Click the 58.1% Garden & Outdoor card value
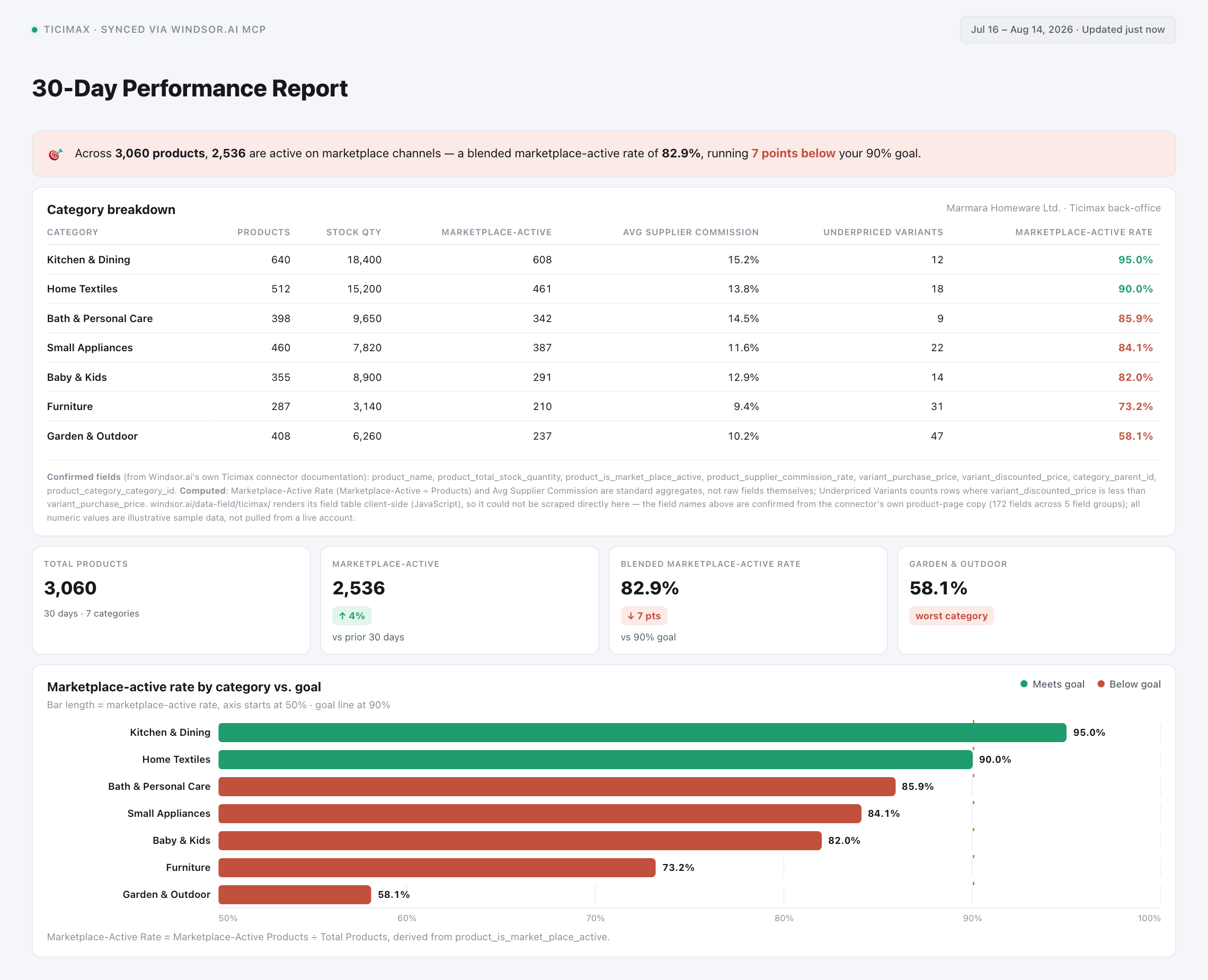The width and height of the screenshot is (1208, 980). point(938,588)
